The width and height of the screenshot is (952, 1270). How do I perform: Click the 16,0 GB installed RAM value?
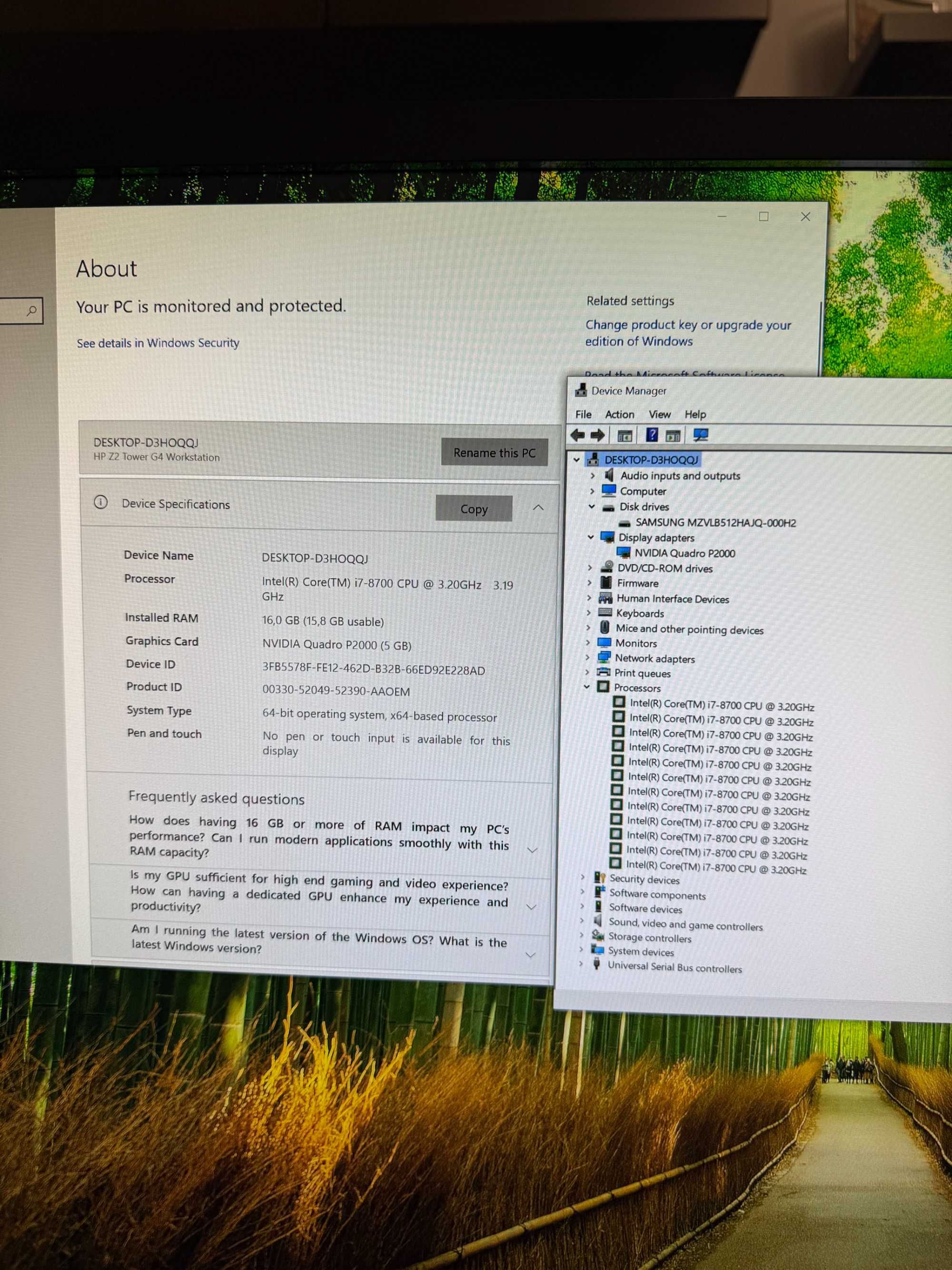(323, 620)
